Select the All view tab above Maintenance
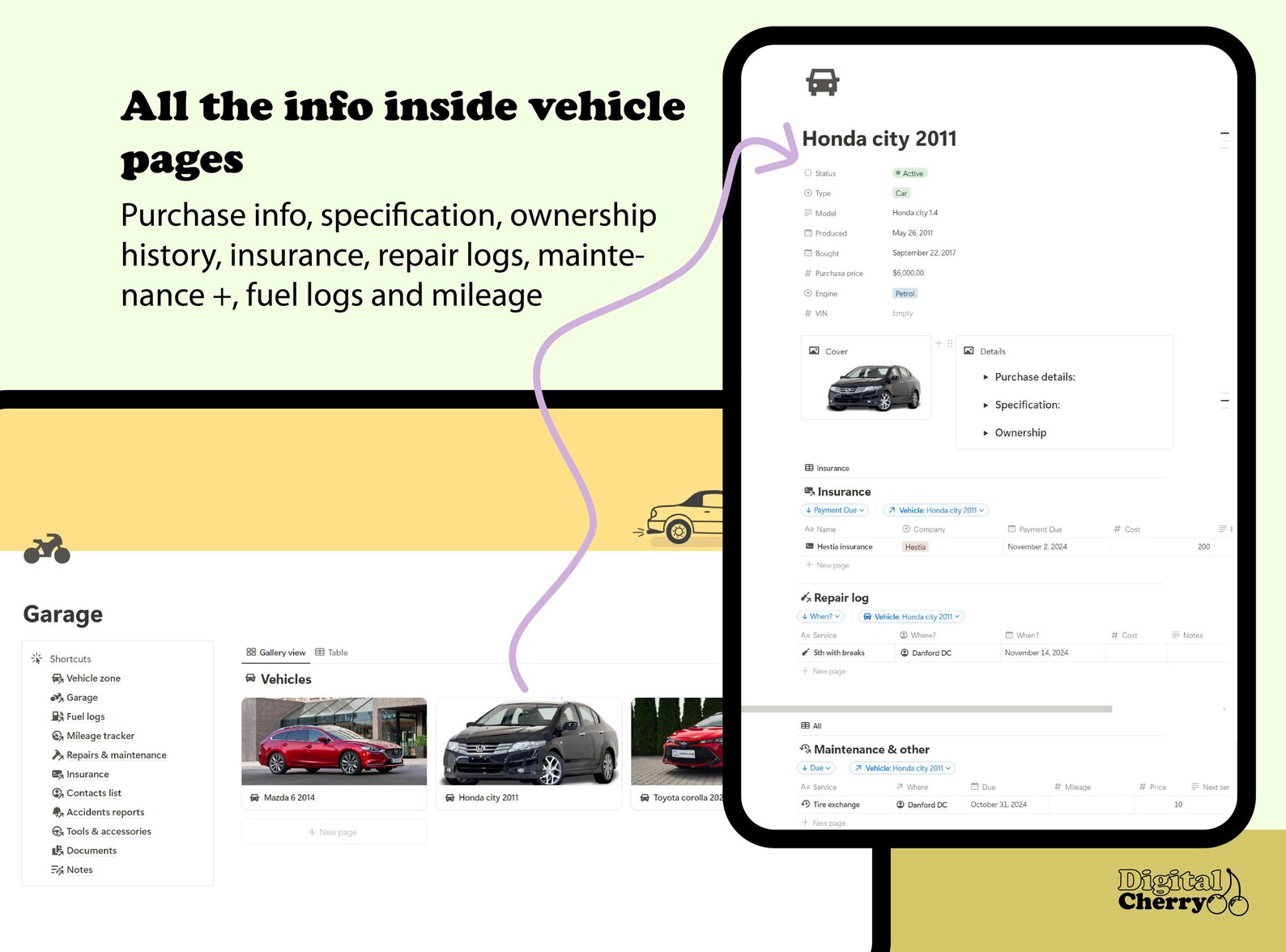The width and height of the screenshot is (1286, 952). tap(811, 726)
